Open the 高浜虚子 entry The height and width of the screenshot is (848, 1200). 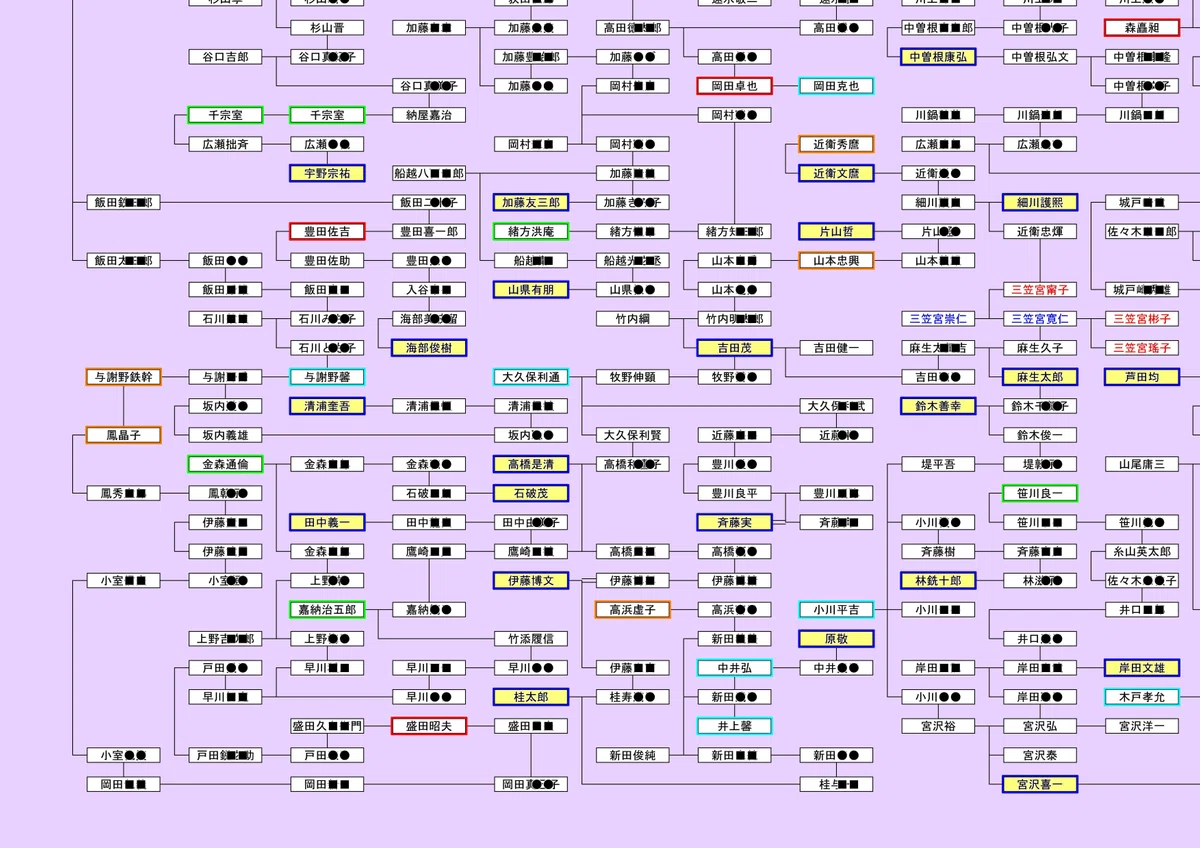(x=632, y=609)
